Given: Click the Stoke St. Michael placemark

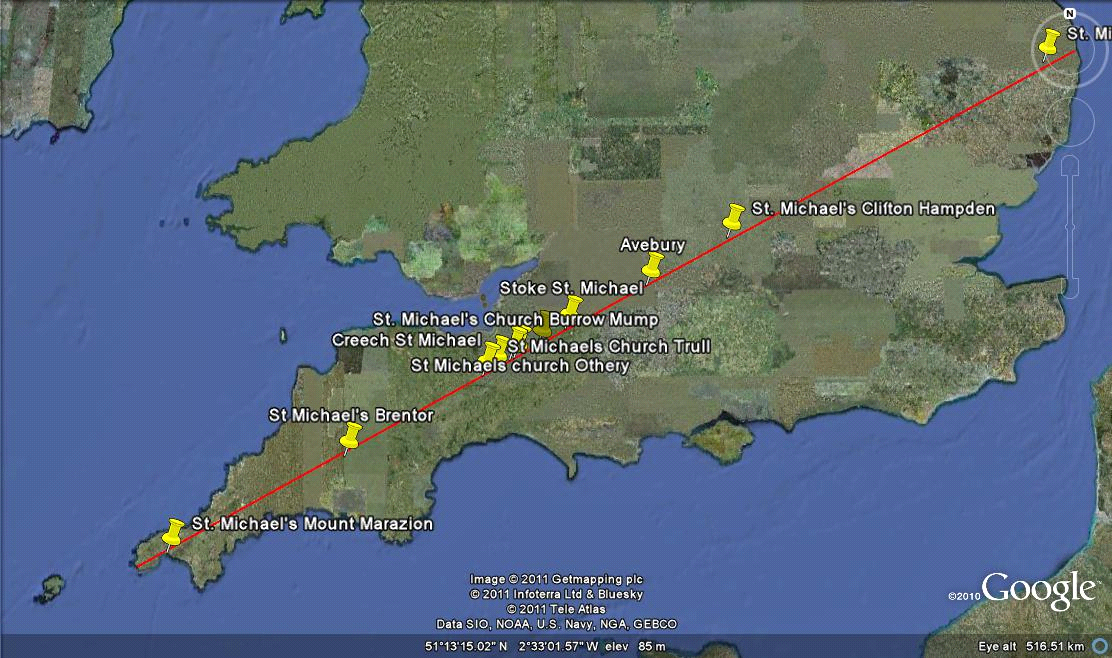Looking at the screenshot, I should [572, 306].
